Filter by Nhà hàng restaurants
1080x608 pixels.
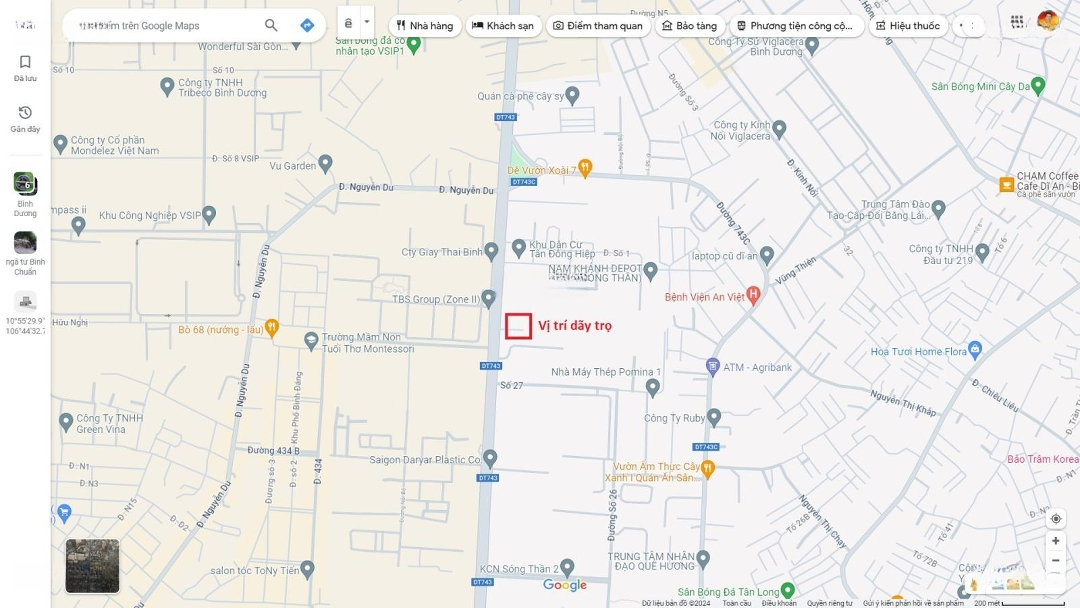click(424, 26)
